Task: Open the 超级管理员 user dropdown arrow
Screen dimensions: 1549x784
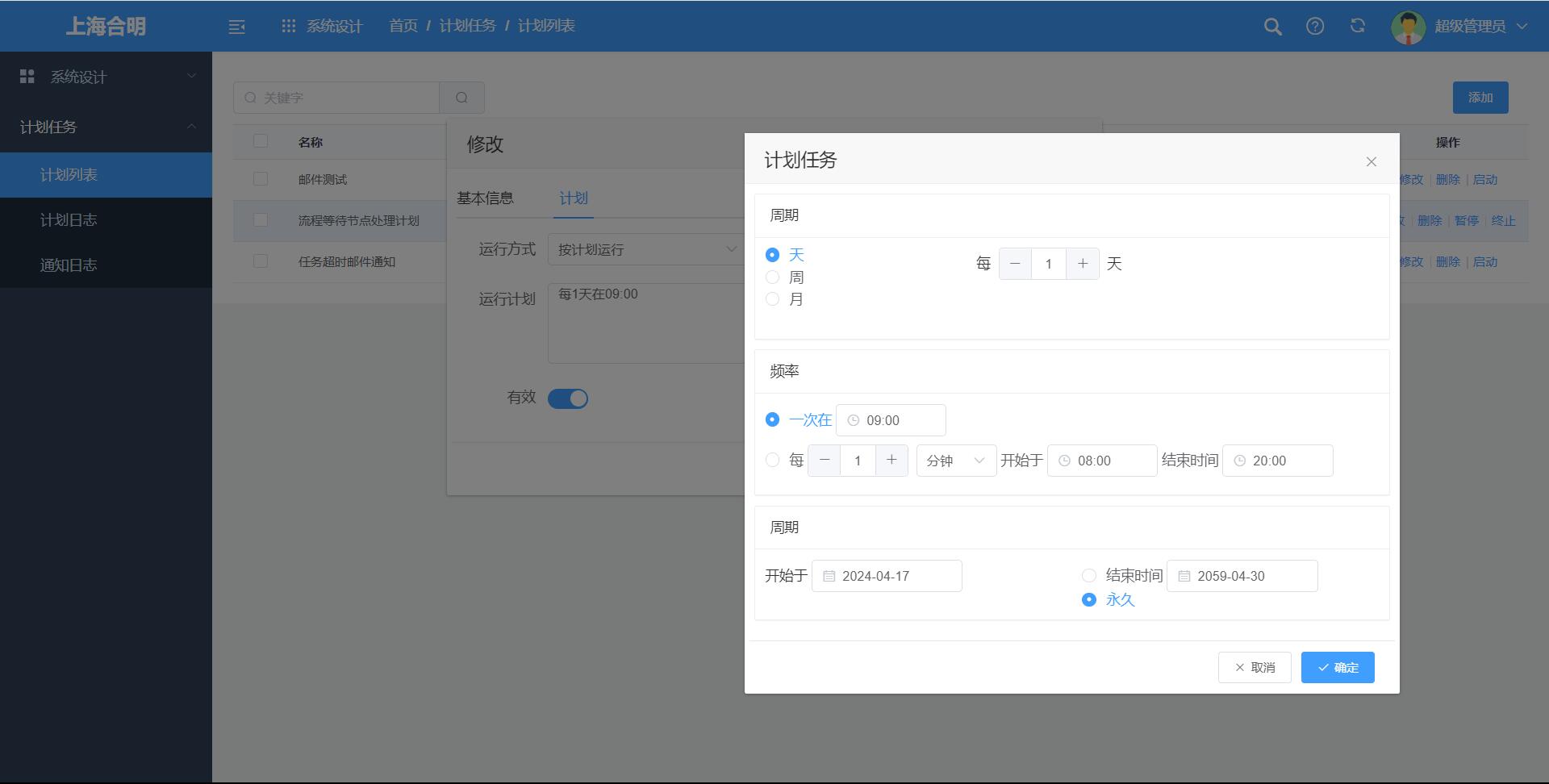Action: (1522, 27)
